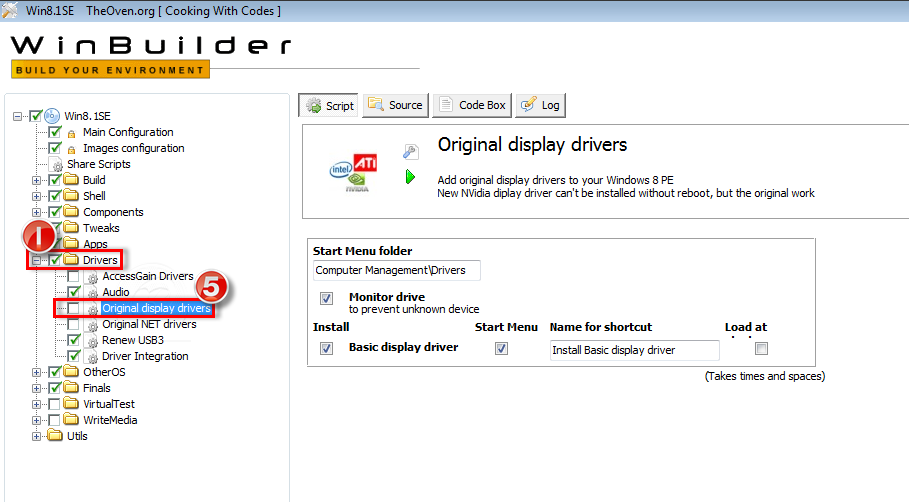Click the Drivers folder icon
Viewport: 909px width, 502px height.
71,260
